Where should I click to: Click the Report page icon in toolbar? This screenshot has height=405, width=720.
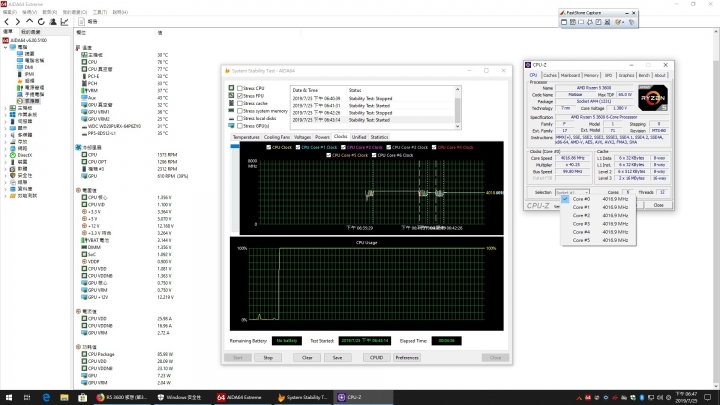click(81, 22)
